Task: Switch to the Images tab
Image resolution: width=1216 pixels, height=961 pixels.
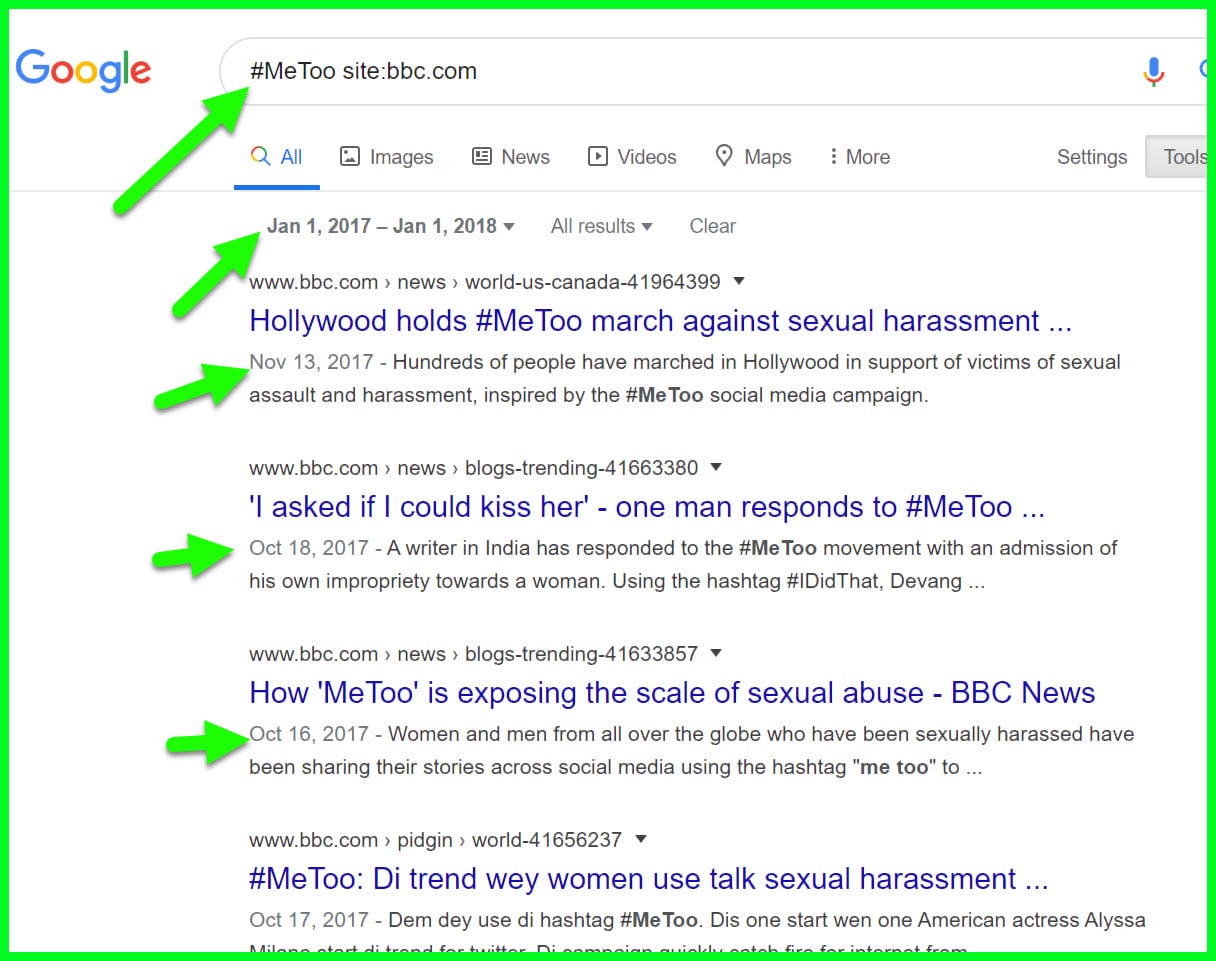Action: tap(386, 157)
